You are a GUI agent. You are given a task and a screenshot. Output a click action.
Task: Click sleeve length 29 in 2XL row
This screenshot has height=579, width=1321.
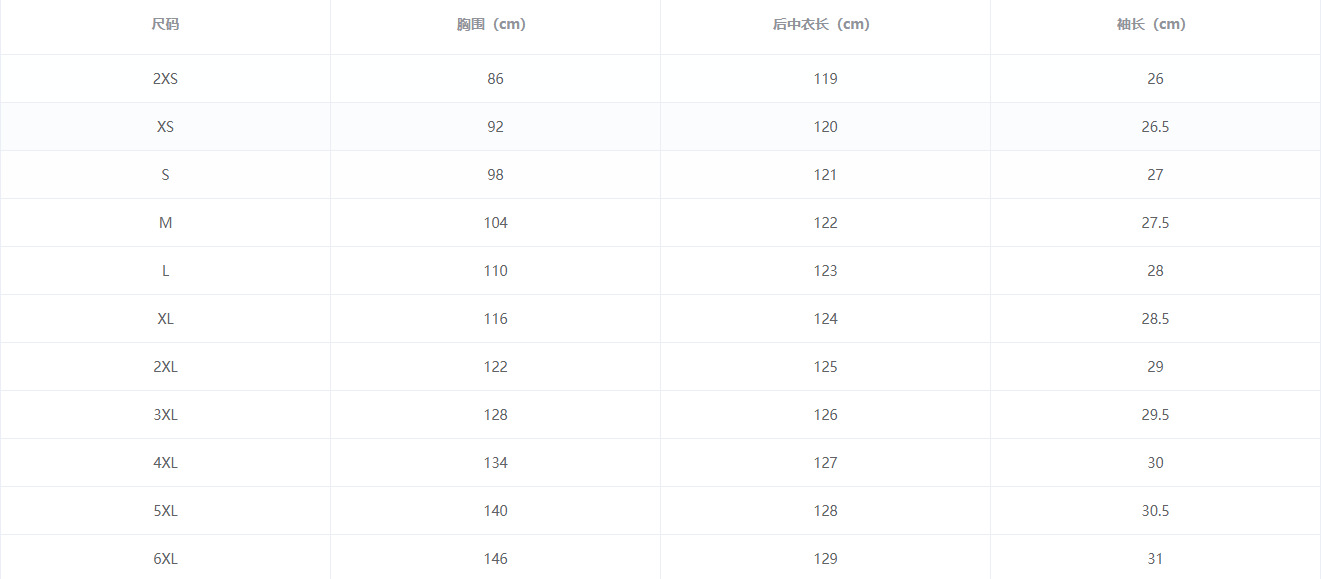pyautogui.click(x=1155, y=367)
